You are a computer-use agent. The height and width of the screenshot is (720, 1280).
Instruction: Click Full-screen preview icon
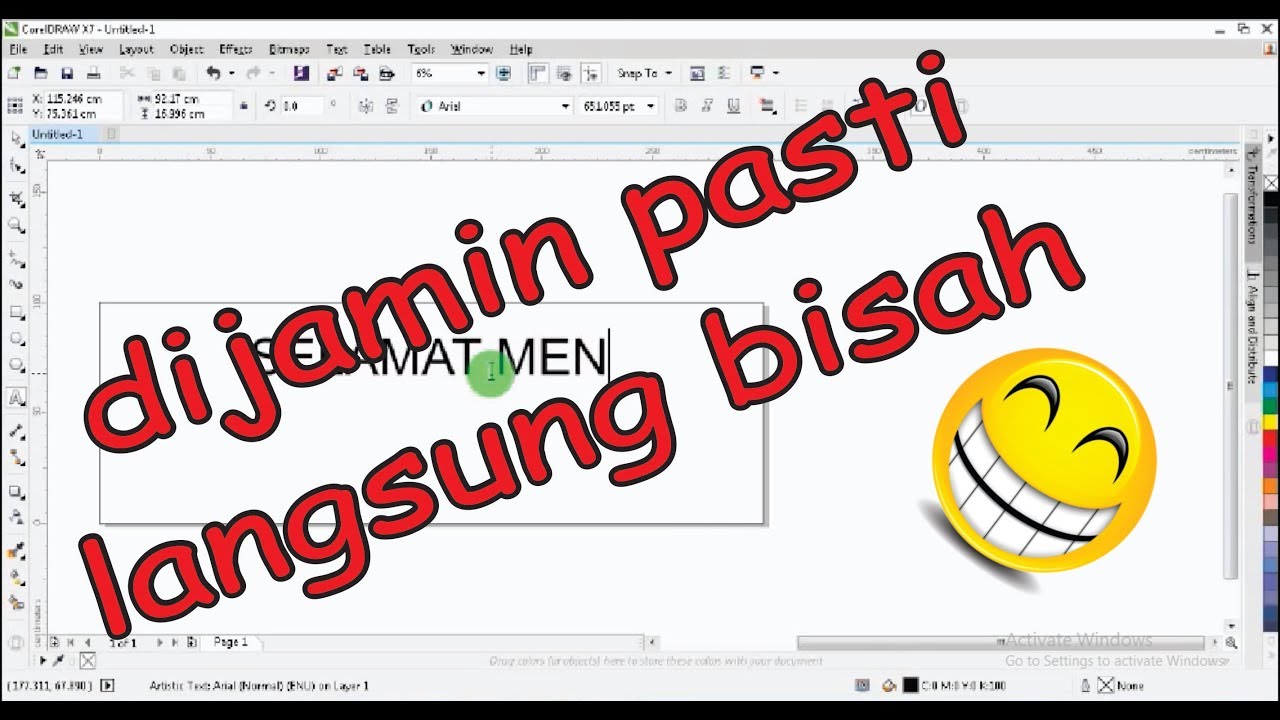point(504,73)
